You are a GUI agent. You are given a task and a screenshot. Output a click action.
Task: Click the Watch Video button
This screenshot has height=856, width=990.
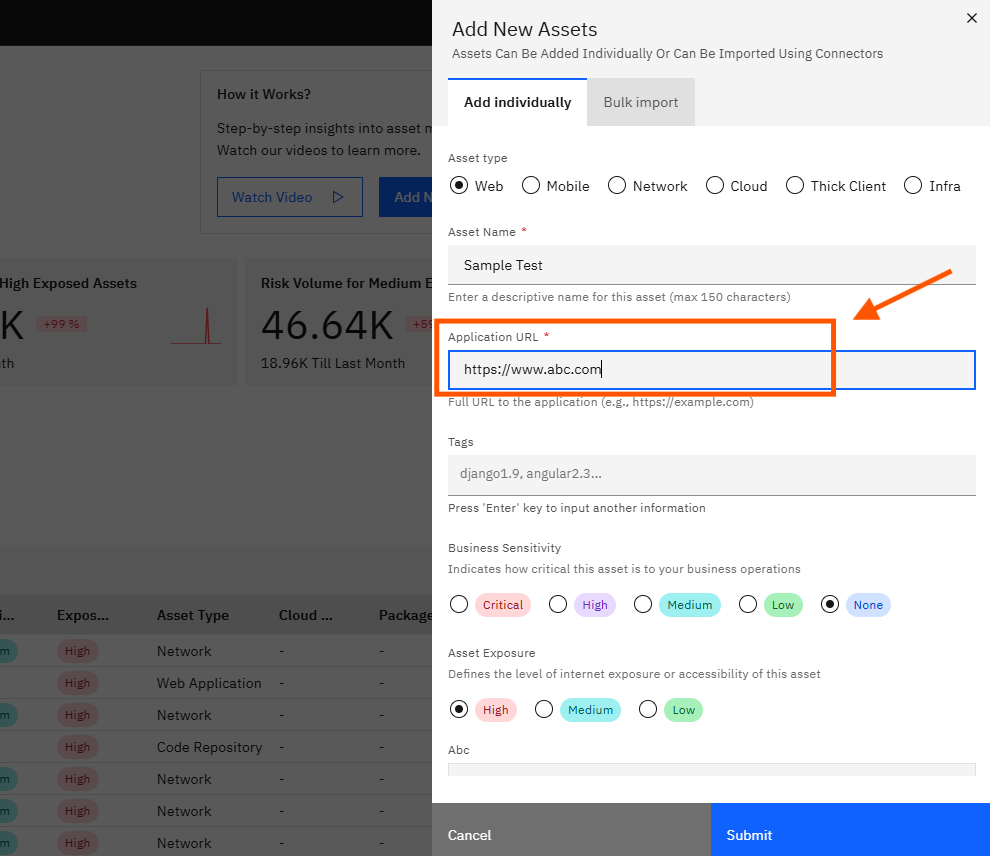point(290,197)
